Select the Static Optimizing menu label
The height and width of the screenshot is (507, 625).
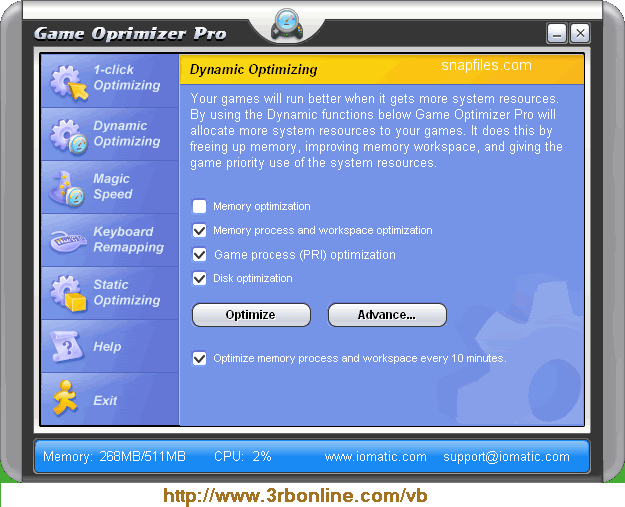pyautogui.click(x=127, y=292)
